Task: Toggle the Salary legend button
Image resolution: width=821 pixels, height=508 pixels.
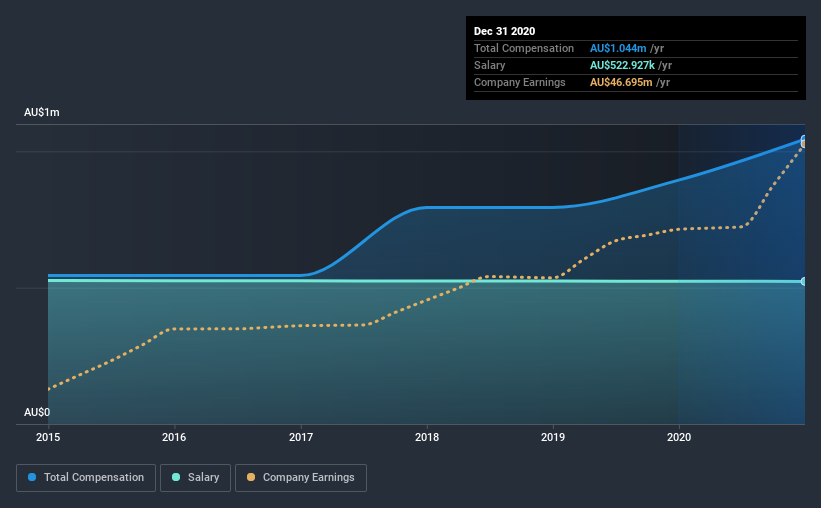Action: (x=195, y=478)
